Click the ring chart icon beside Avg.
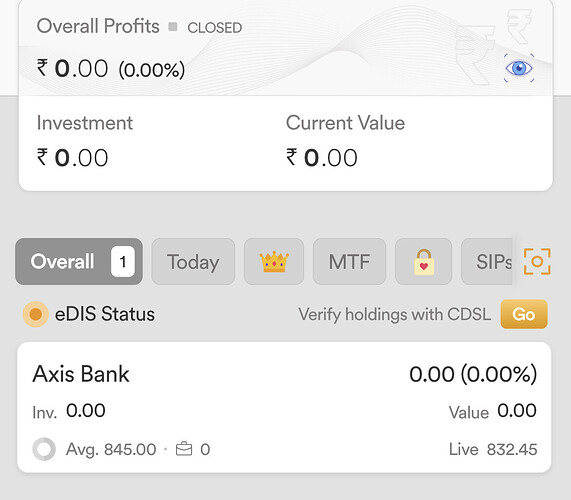The height and width of the screenshot is (500, 571). (x=44, y=449)
